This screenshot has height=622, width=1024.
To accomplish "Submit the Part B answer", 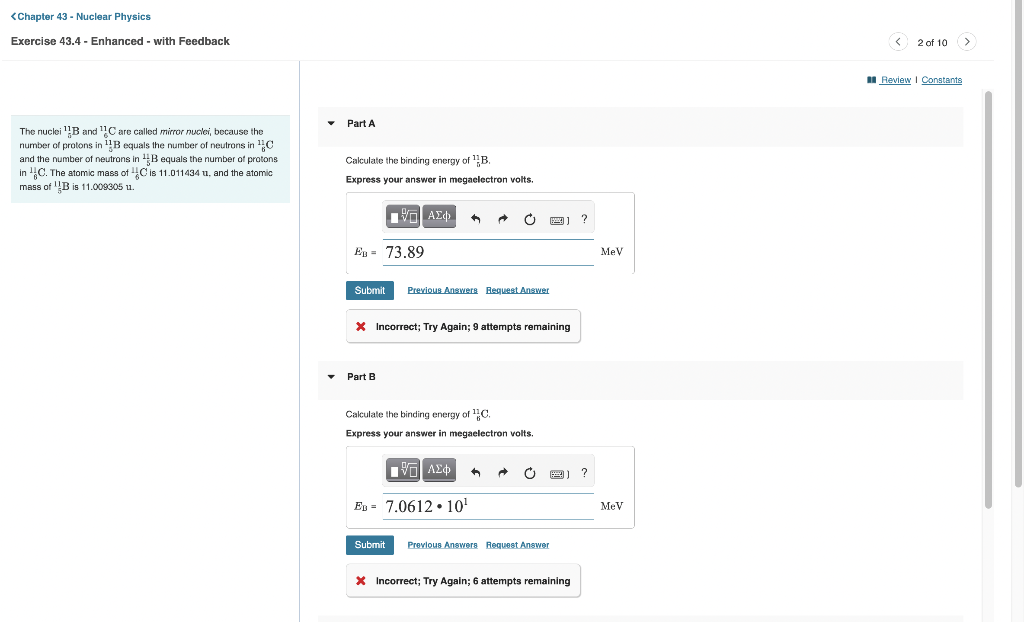I will coord(370,545).
